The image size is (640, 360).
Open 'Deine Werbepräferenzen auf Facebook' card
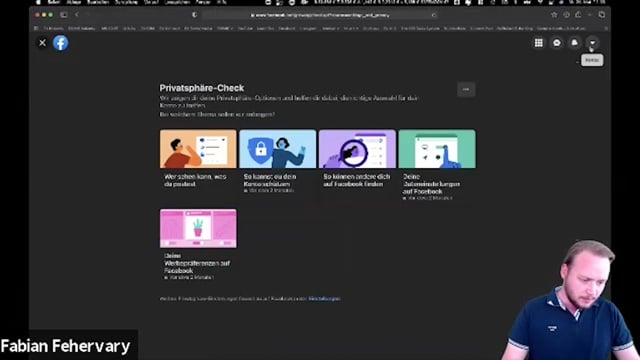(x=198, y=245)
